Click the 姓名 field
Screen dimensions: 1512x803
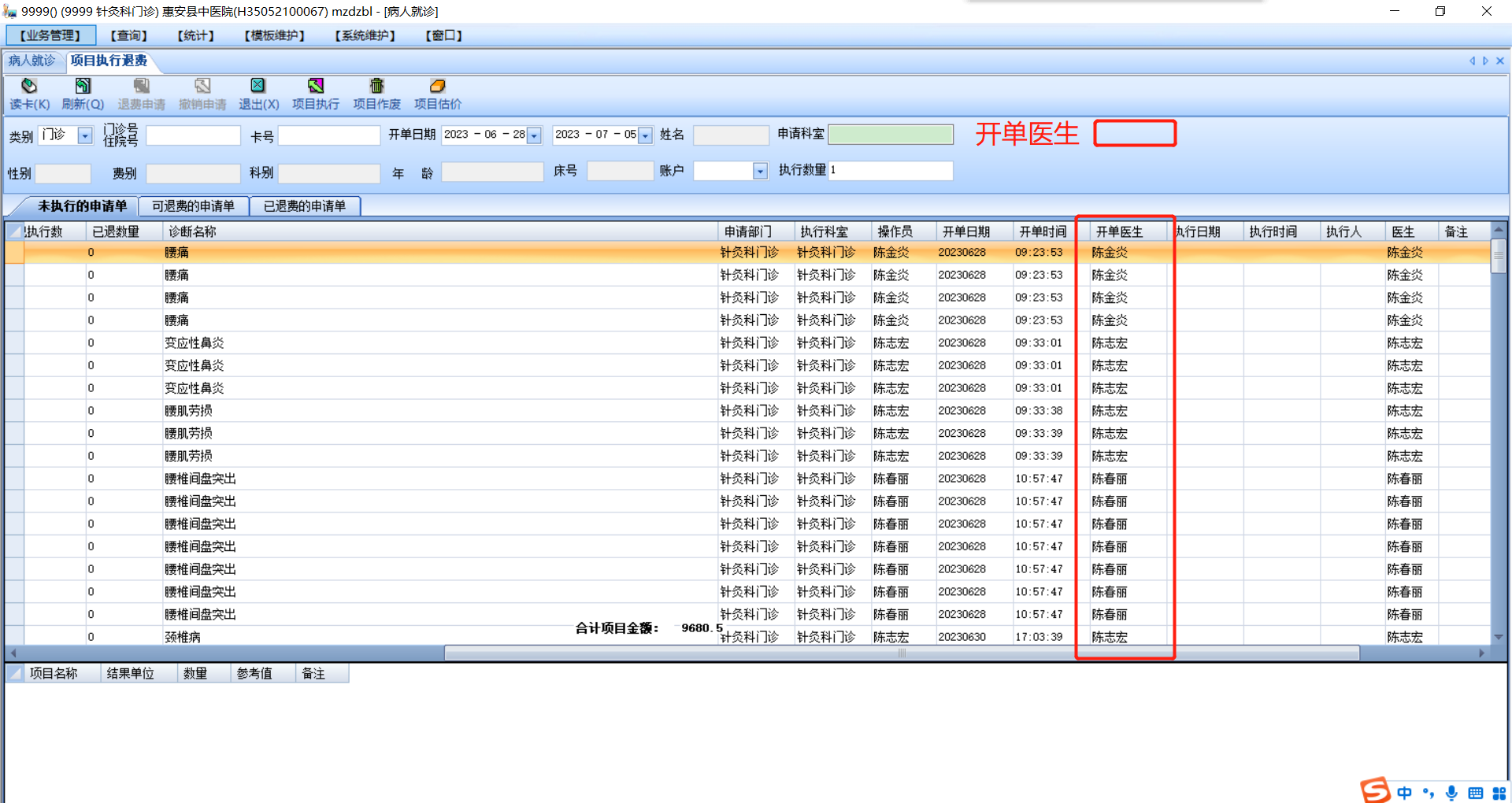pyautogui.click(x=731, y=135)
